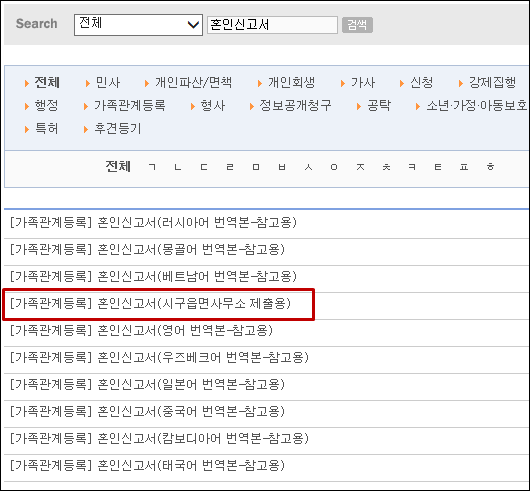
Task: Select the 행정 category
Action: coord(46,105)
